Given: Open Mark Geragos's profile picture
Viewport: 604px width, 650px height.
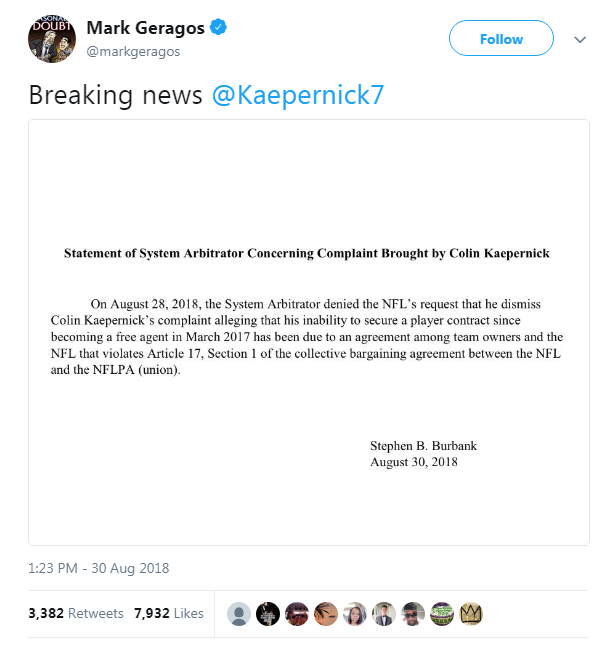Looking at the screenshot, I should [48, 39].
